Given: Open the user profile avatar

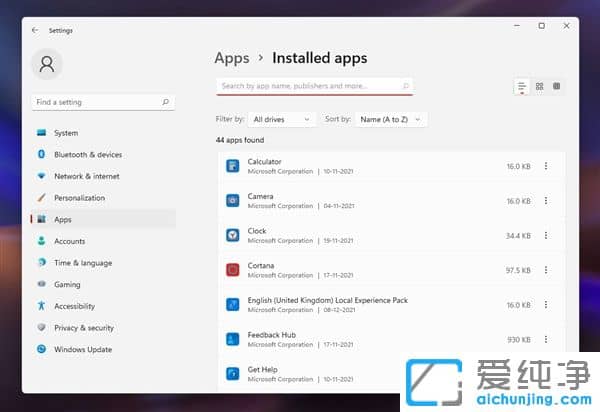Looking at the screenshot, I should pos(47,64).
